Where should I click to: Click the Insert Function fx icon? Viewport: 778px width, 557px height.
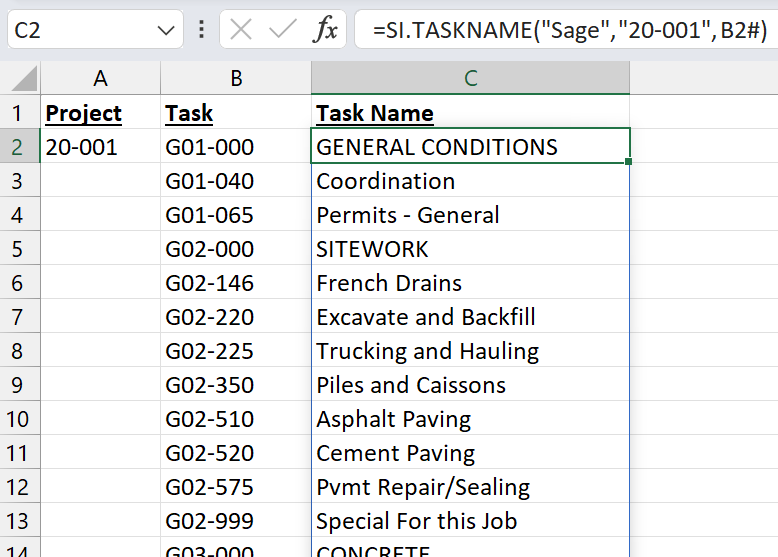pos(325,30)
